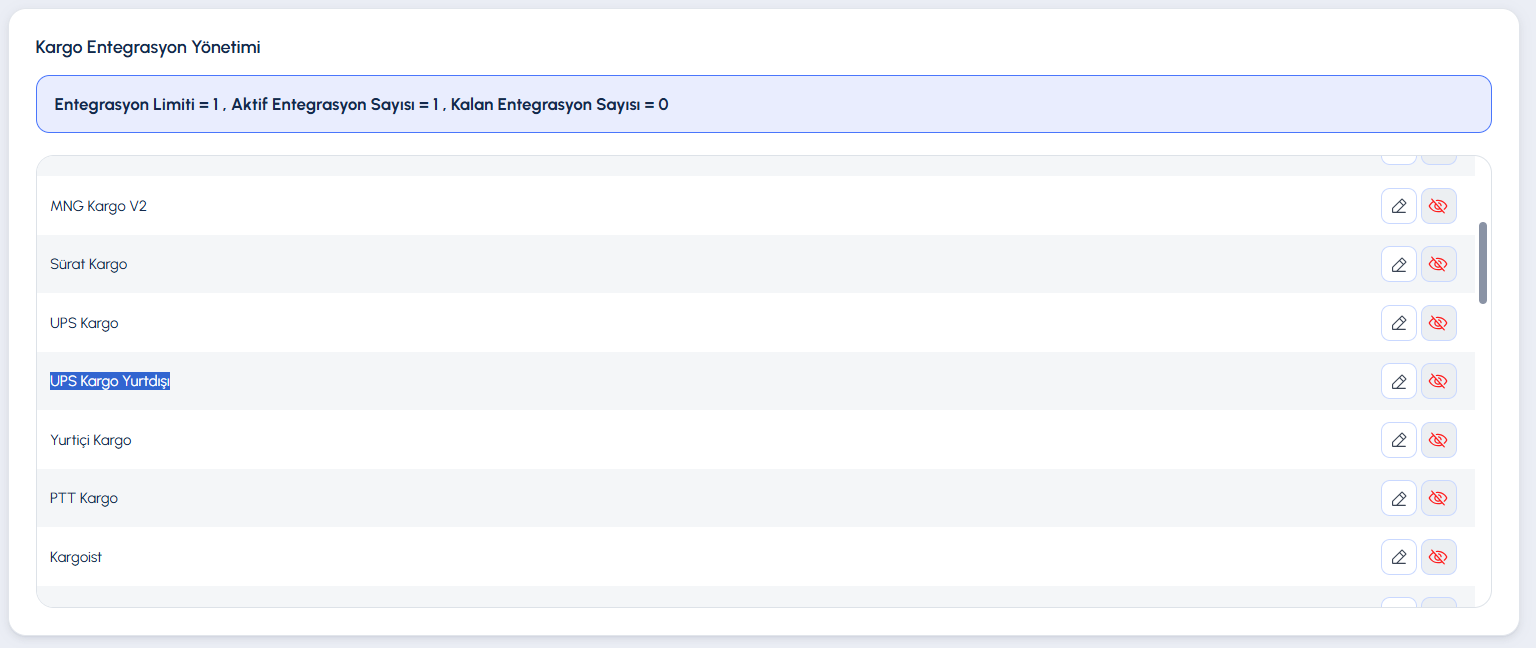
Task: Toggle visibility for UPS Kargo Yurtdışı
Action: pos(1439,381)
